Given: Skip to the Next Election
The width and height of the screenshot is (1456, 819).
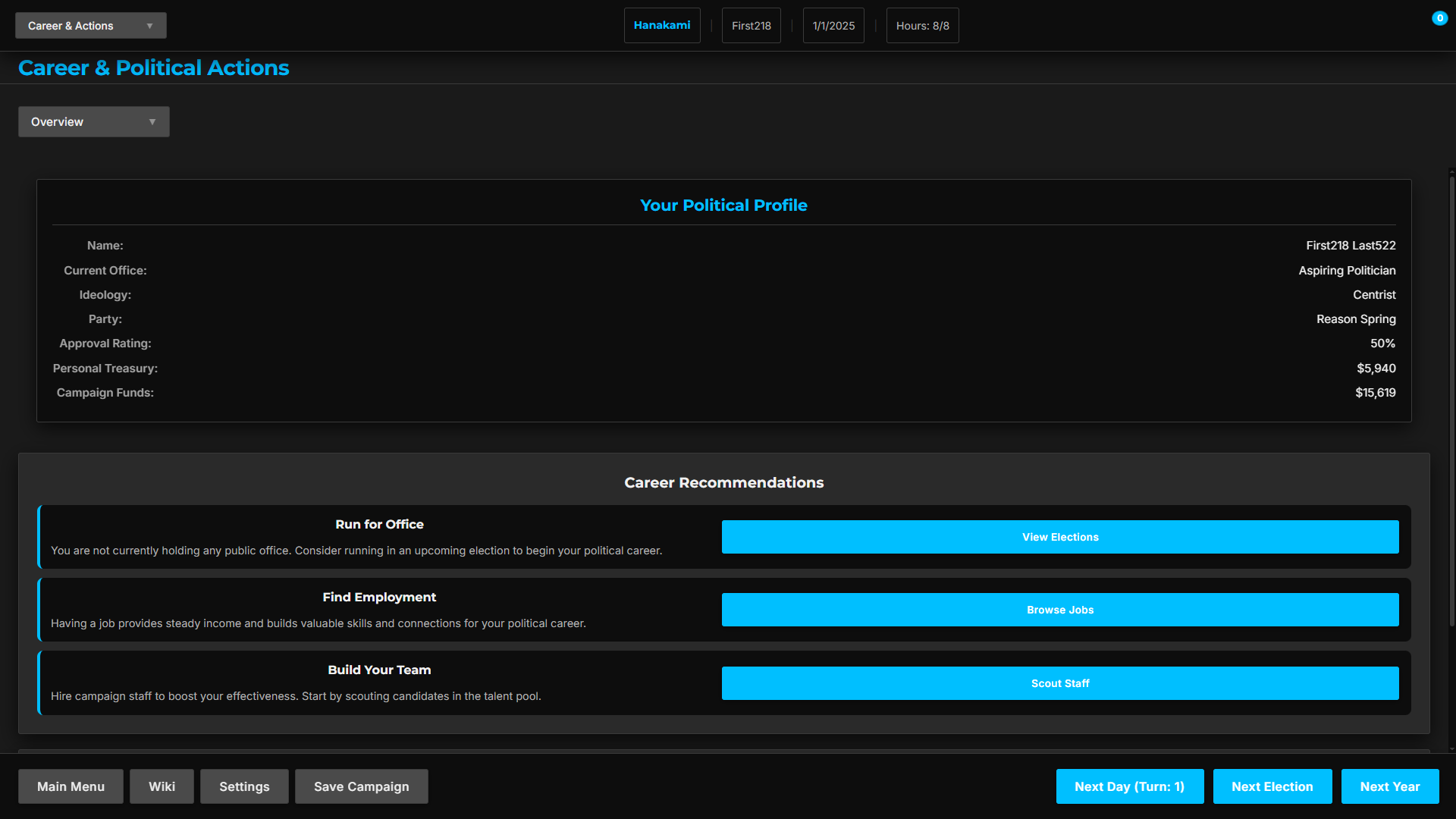Looking at the screenshot, I should pyautogui.click(x=1272, y=786).
